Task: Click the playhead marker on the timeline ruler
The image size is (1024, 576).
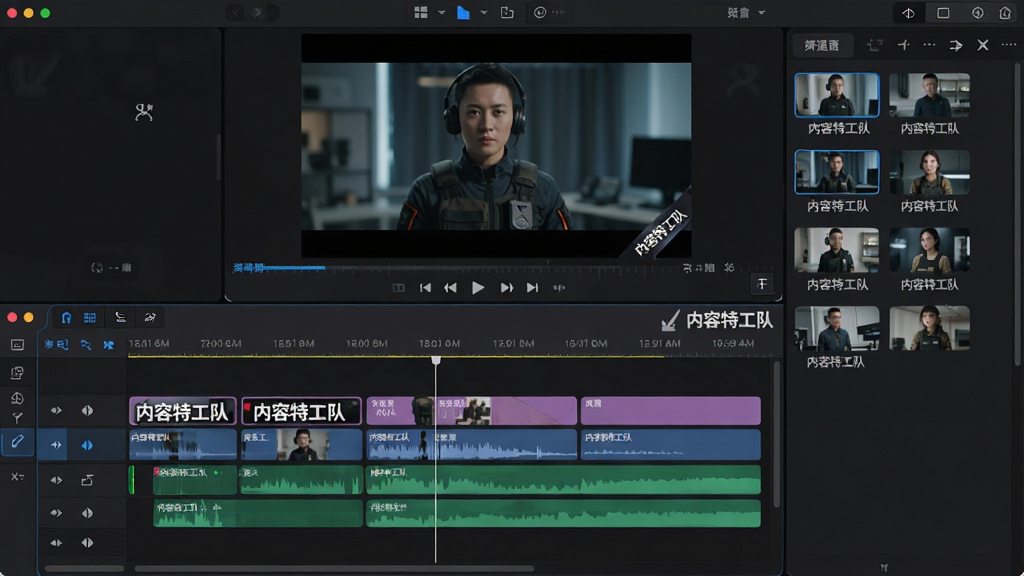Action: [436, 360]
